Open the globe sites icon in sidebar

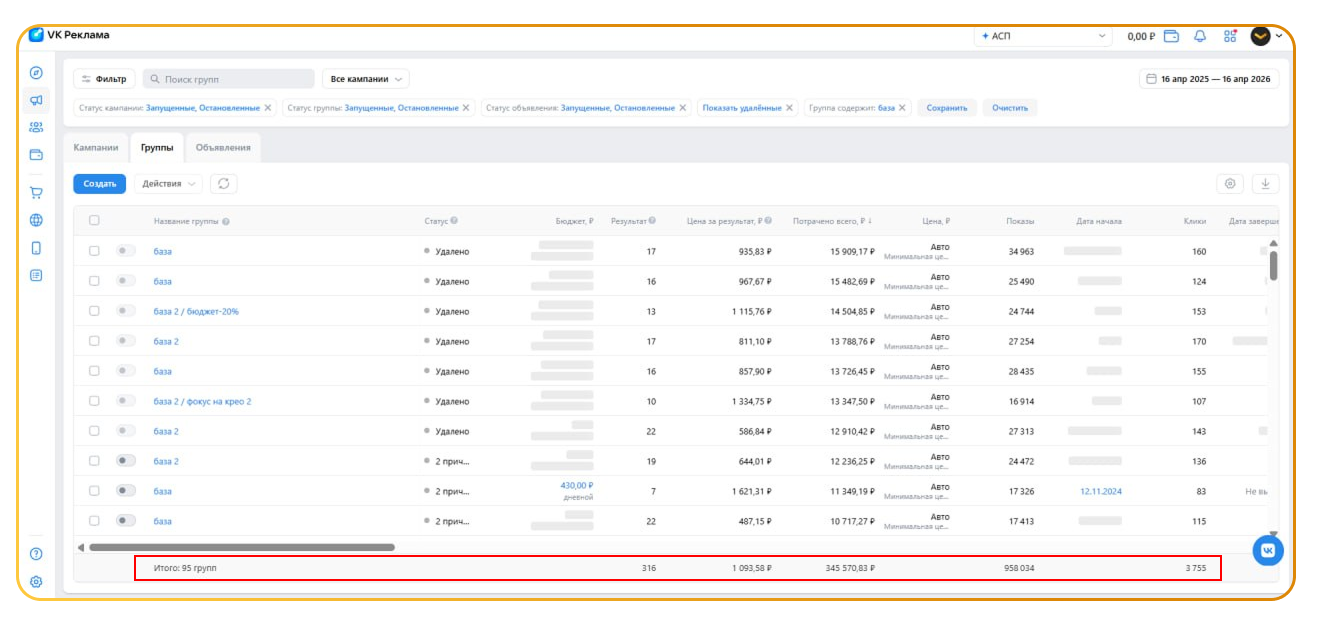(x=36, y=220)
